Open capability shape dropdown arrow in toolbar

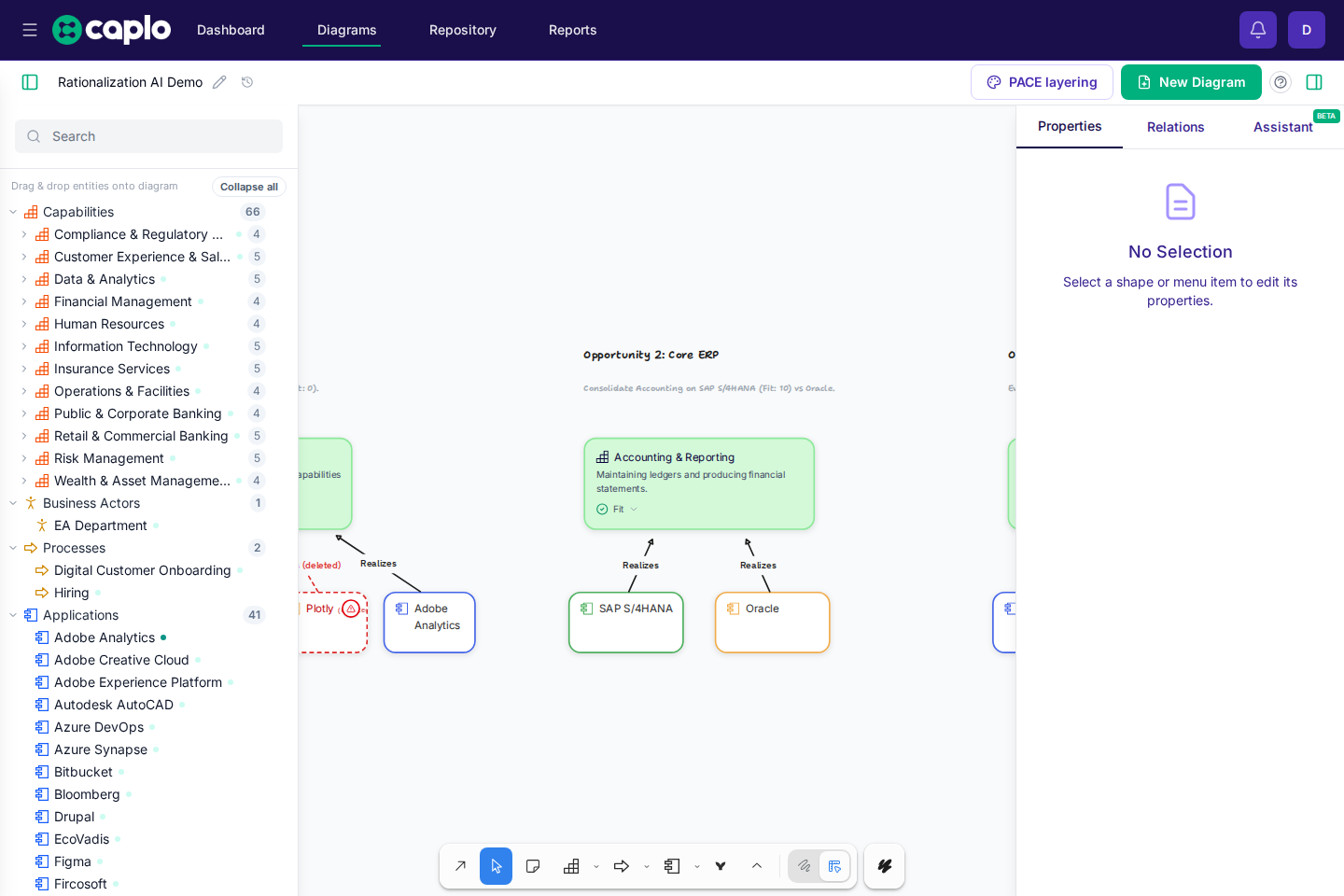(596, 867)
